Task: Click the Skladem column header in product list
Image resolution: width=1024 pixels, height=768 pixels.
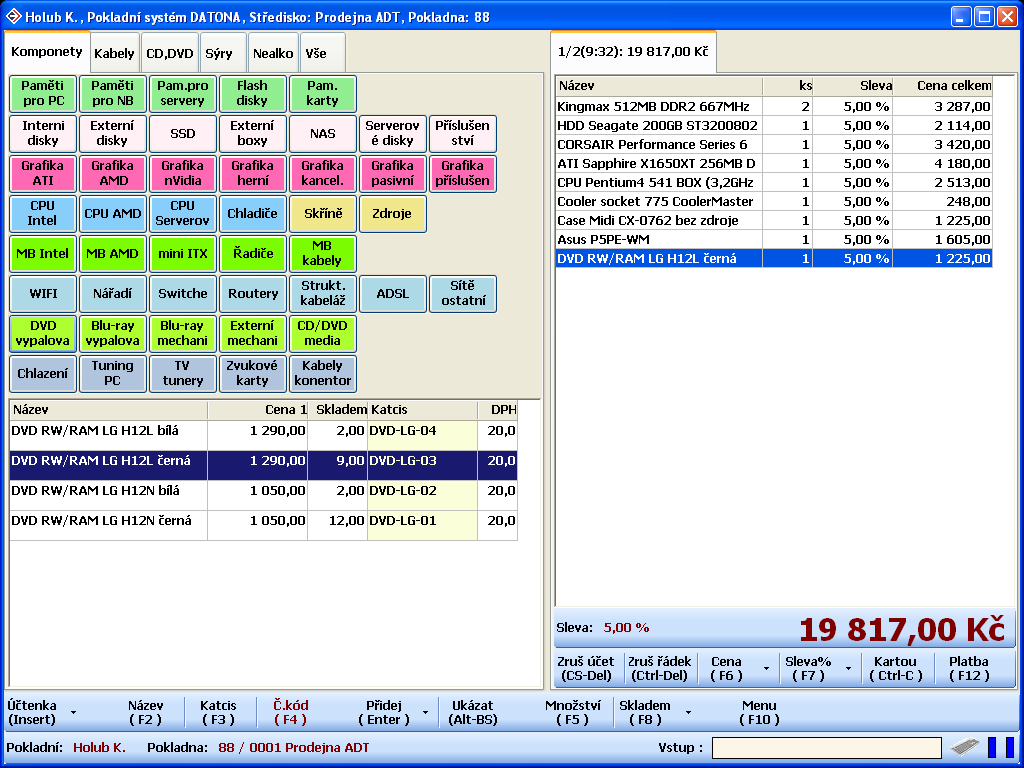Action: tap(338, 410)
